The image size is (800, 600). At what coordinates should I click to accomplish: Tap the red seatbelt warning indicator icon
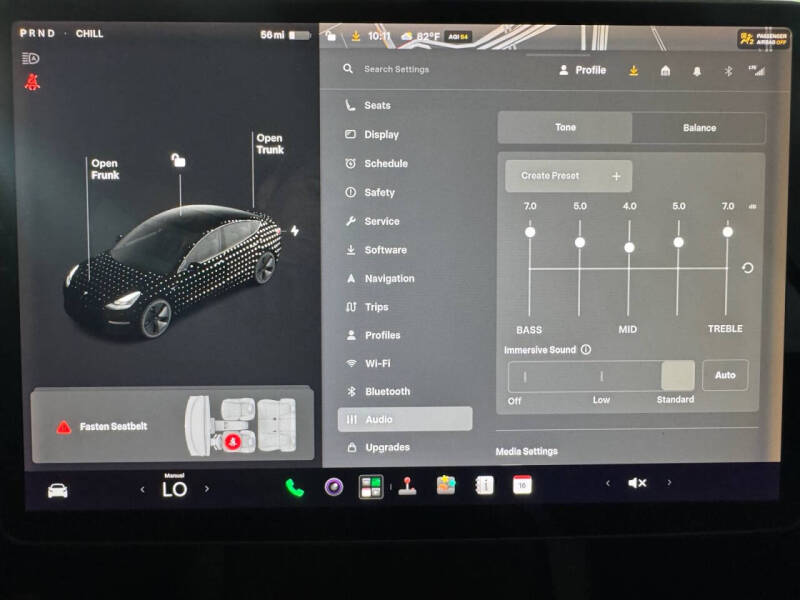[x=32, y=82]
